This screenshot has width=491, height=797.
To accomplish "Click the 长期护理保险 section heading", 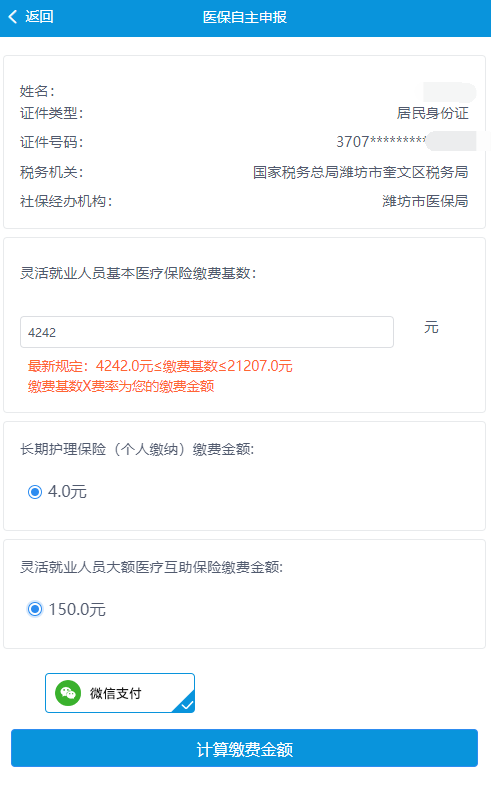I will tap(137, 449).
